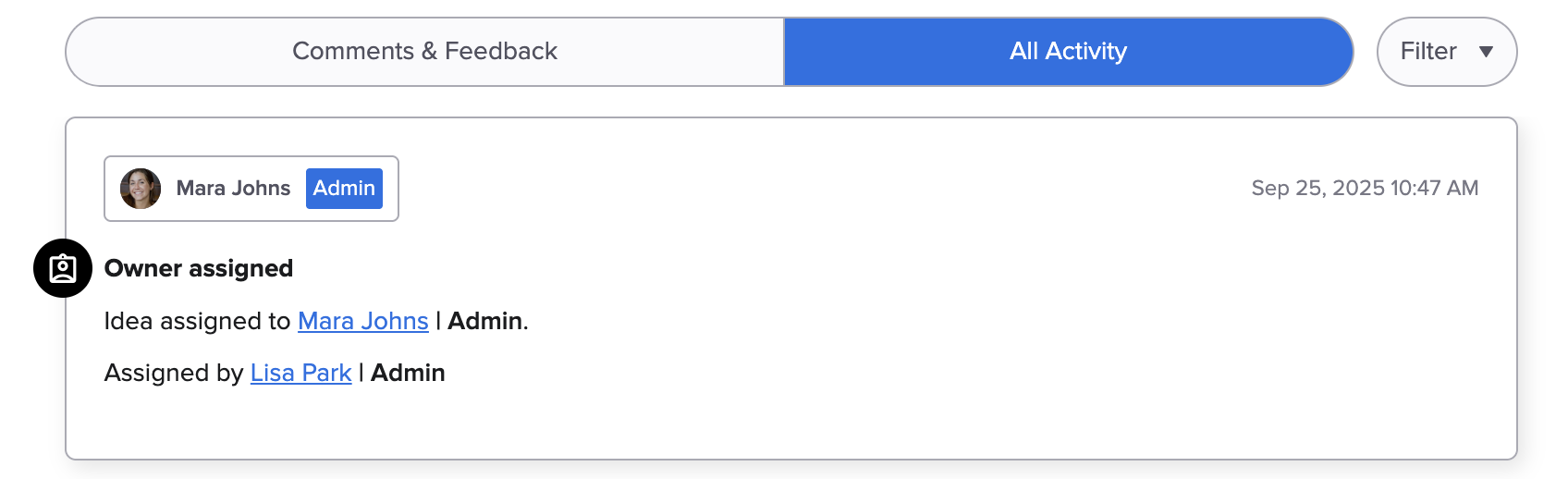This screenshot has height=479, width=1568.
Task: Follow the Lisa Park link
Action: click(300, 373)
